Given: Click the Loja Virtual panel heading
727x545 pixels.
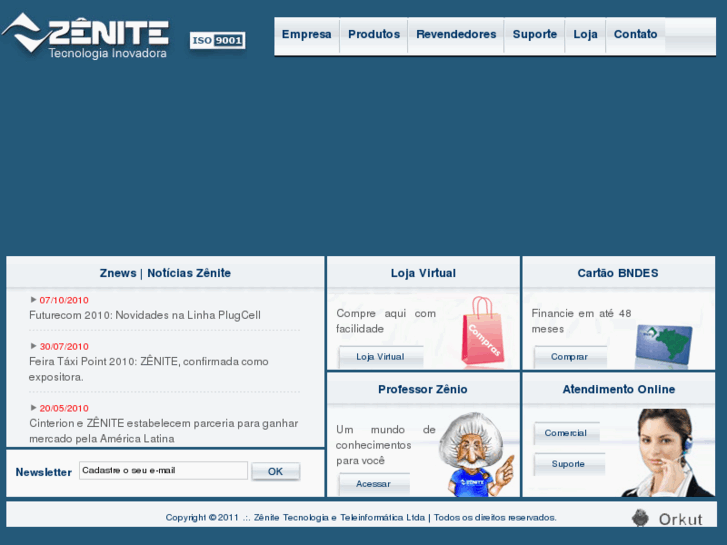Looking at the screenshot, I should [423, 273].
